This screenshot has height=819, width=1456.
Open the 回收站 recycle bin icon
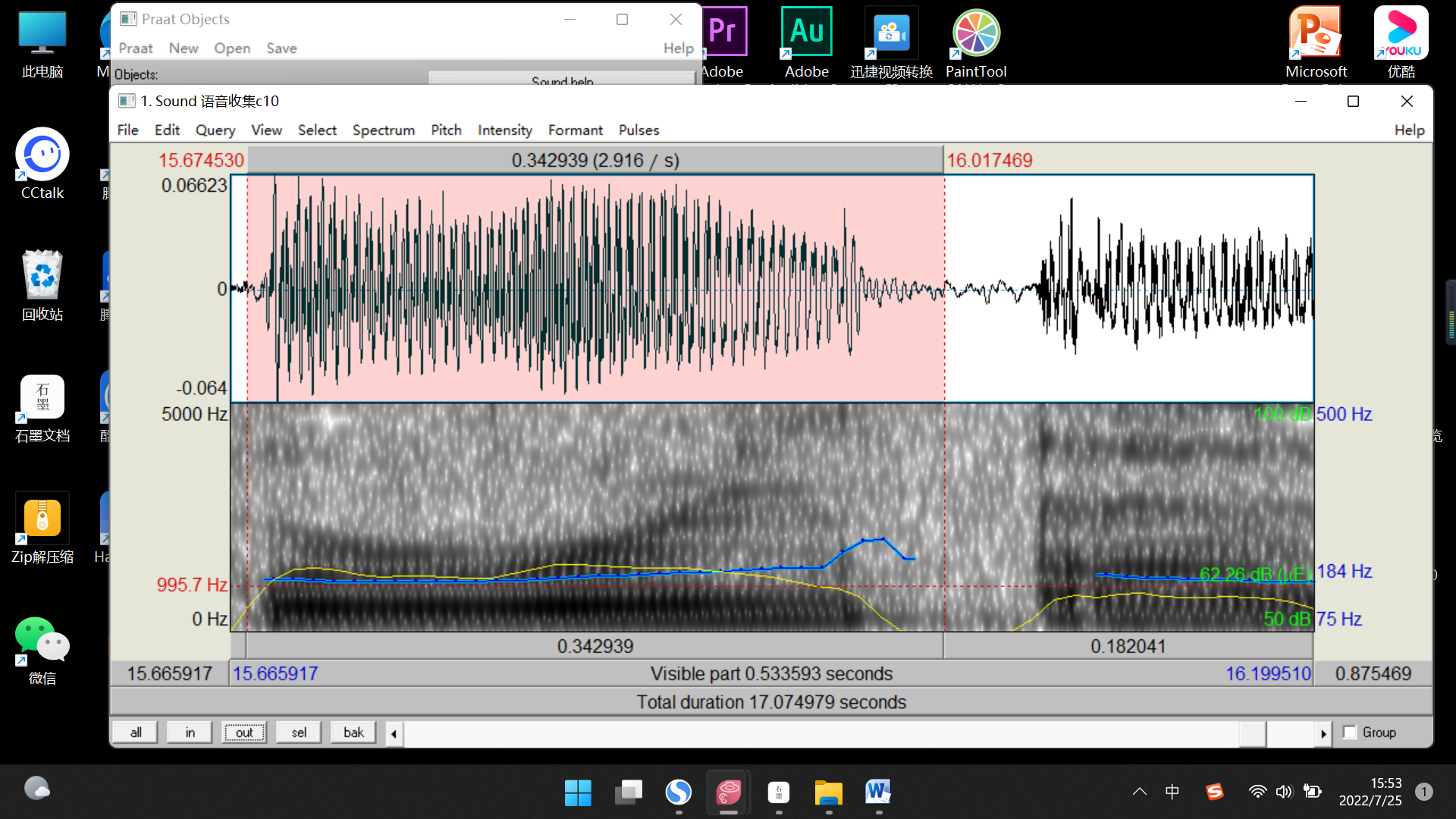tap(42, 285)
